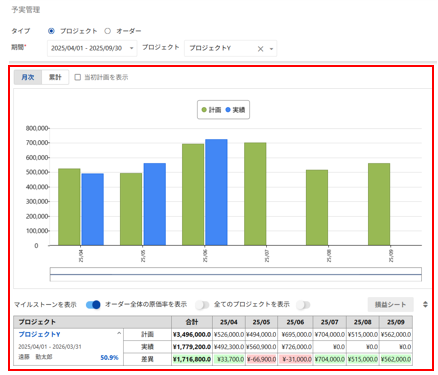Switch to the 月次 tab
This screenshot has height=375, width=438.
28,77
